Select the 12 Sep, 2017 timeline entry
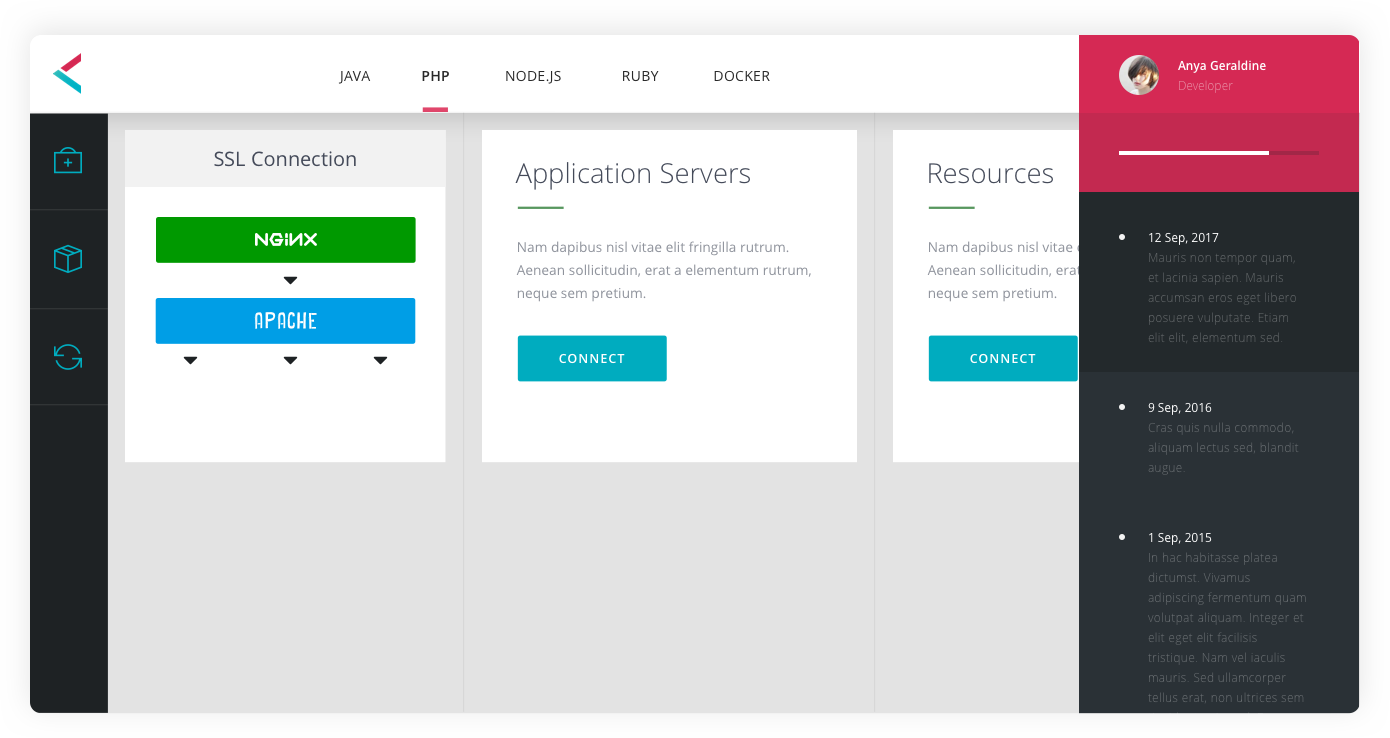The image size is (1390, 738). [x=1183, y=238]
